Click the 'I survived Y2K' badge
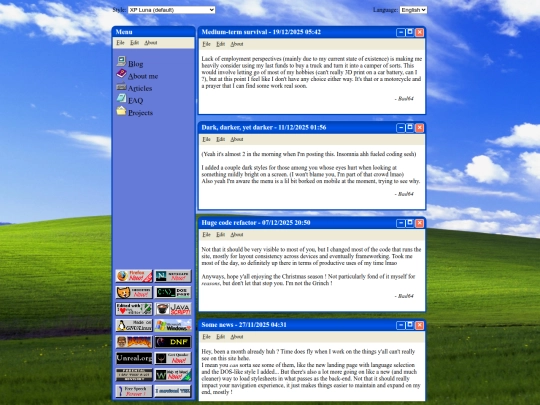The height and width of the screenshot is (405, 540). pyautogui.click(x=173, y=391)
